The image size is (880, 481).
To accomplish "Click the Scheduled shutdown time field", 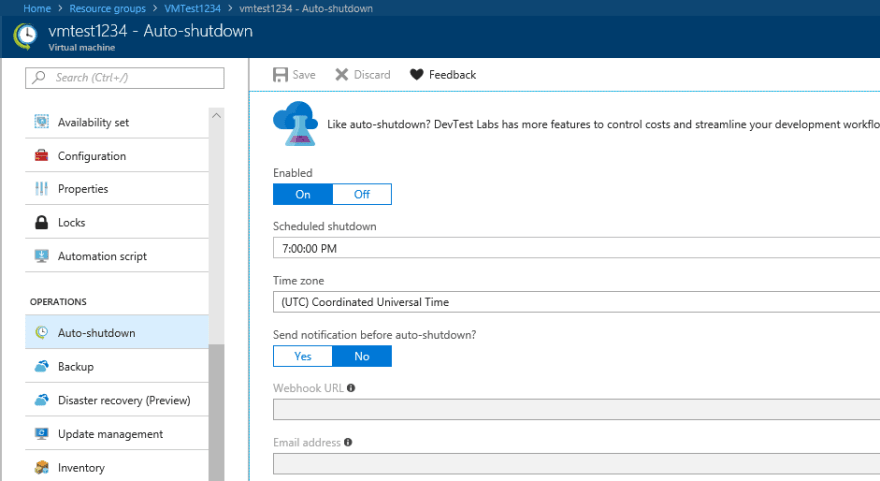I will click(576, 248).
